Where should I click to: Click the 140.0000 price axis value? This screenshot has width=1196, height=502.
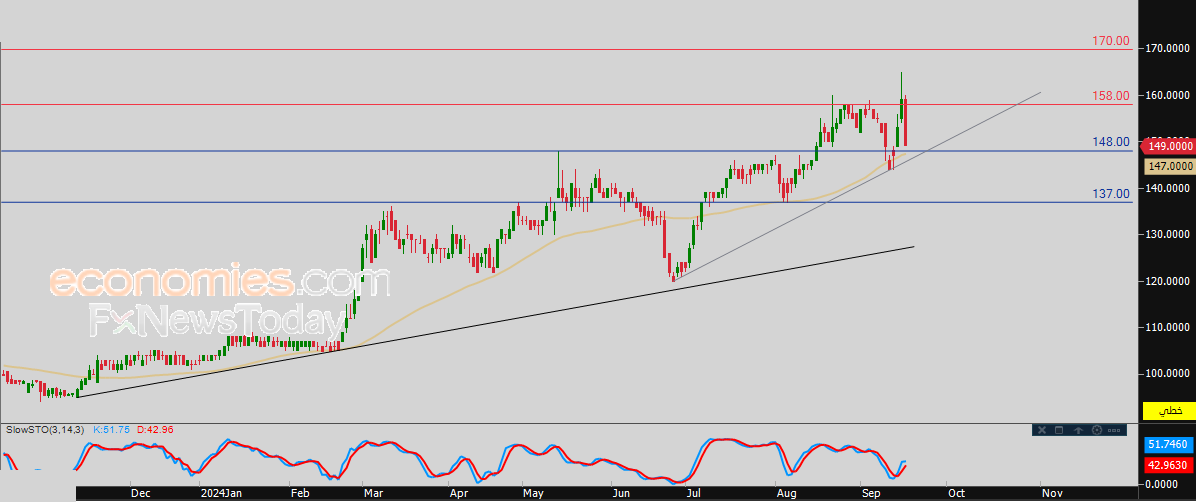tap(1170, 188)
